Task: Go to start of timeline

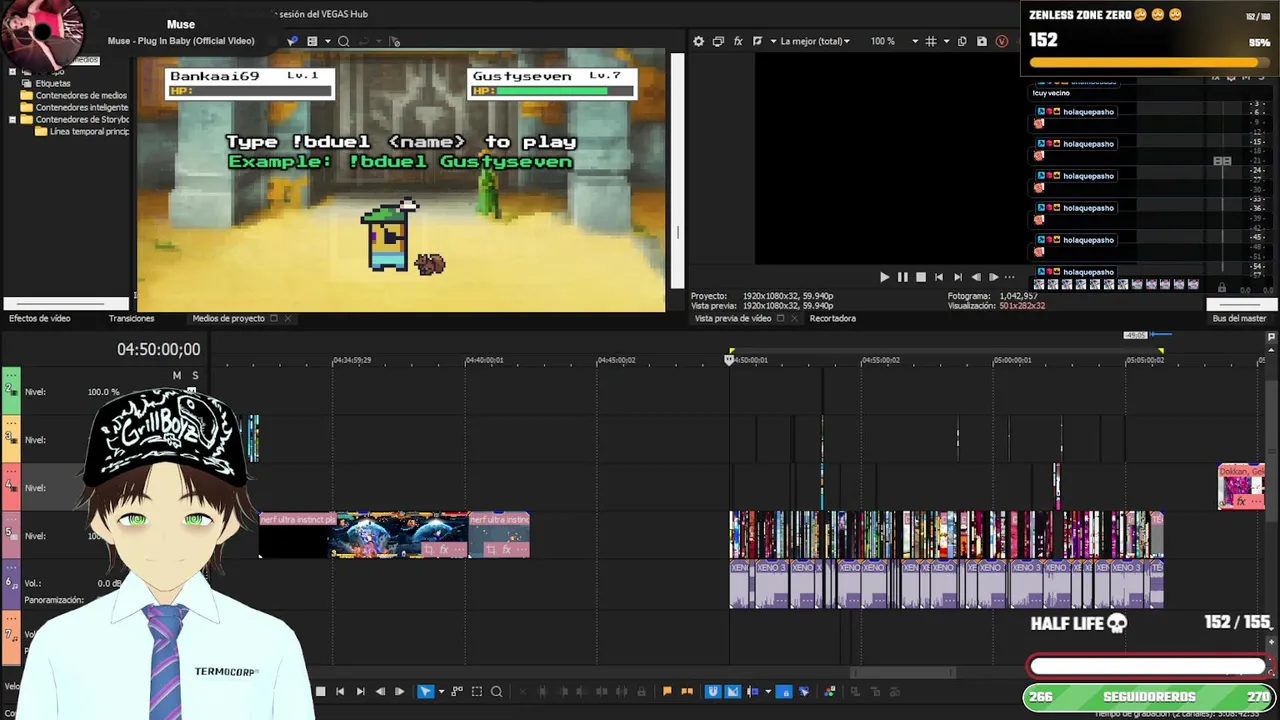Action: click(x=340, y=691)
